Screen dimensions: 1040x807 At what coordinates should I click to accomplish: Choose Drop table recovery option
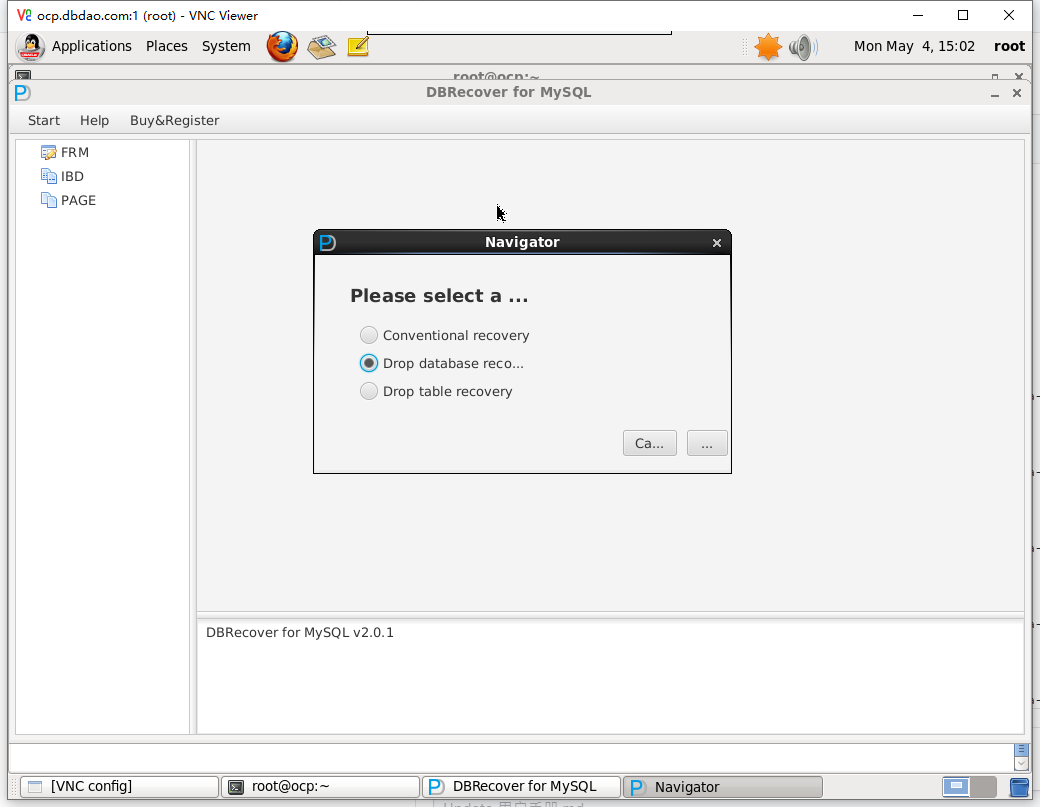(369, 391)
